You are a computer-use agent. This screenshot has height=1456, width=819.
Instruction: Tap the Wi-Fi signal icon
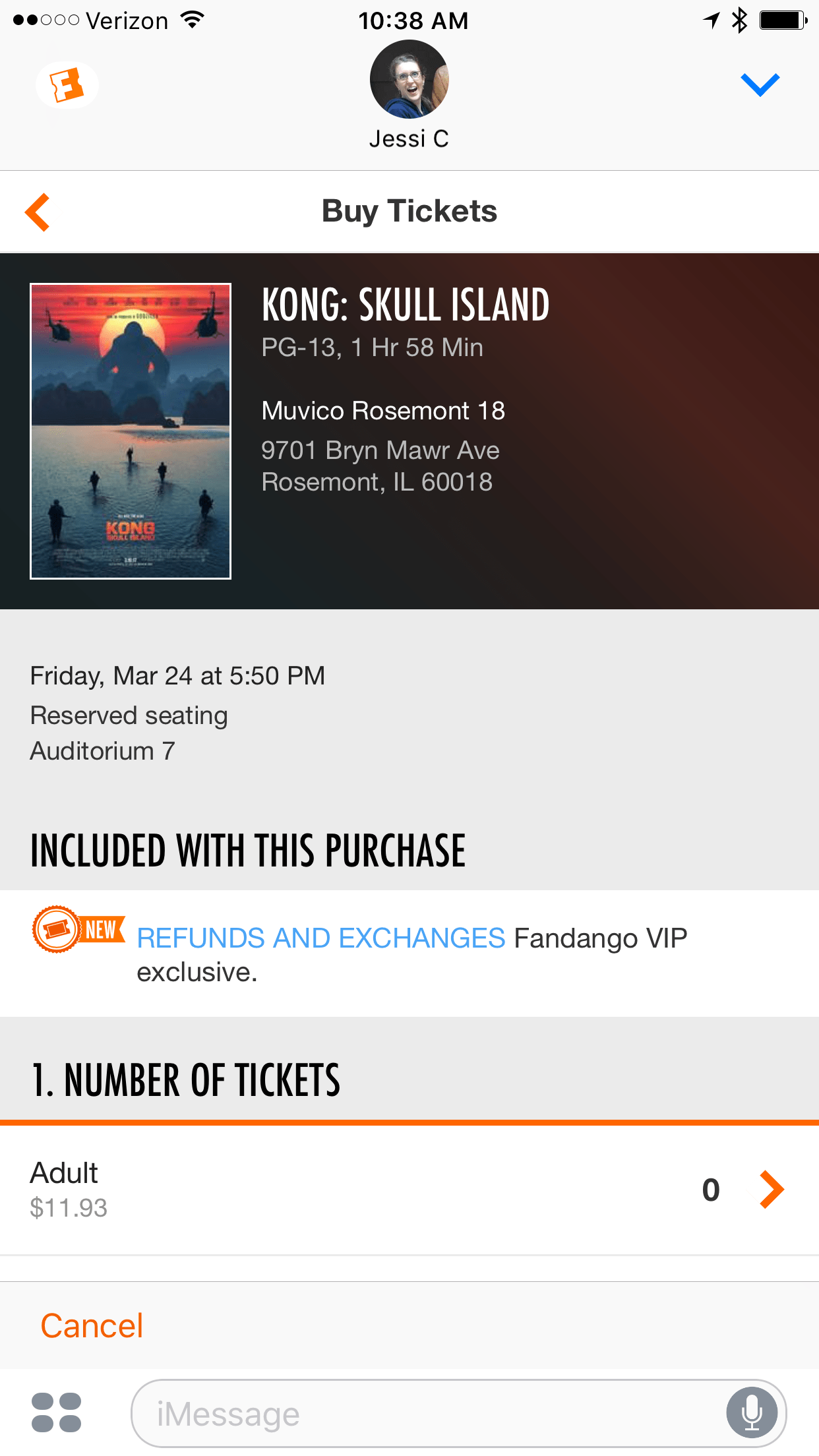(193, 20)
